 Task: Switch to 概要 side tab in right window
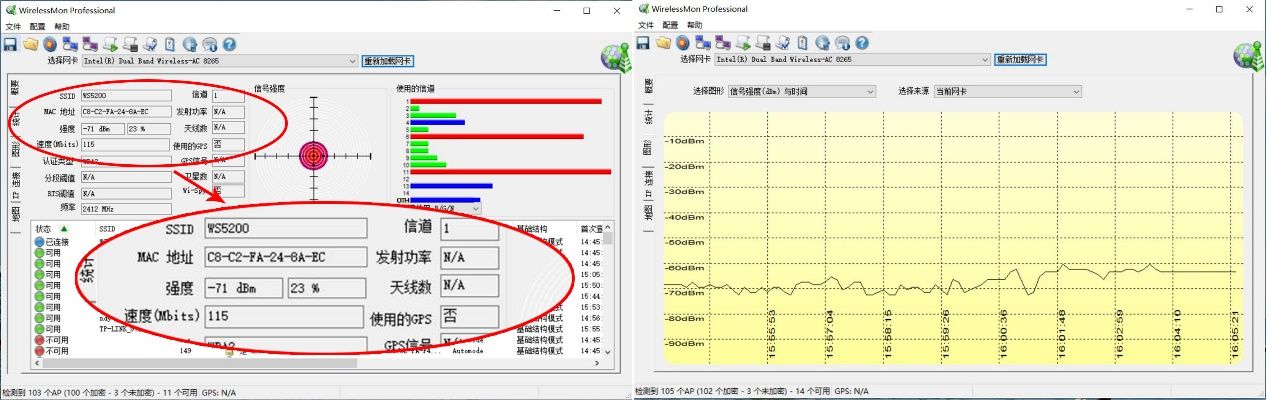click(648, 87)
